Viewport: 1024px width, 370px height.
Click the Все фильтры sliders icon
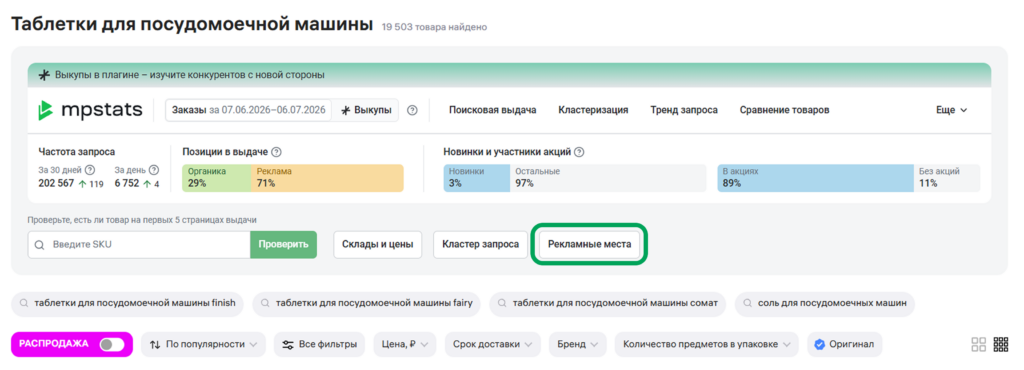(x=287, y=345)
